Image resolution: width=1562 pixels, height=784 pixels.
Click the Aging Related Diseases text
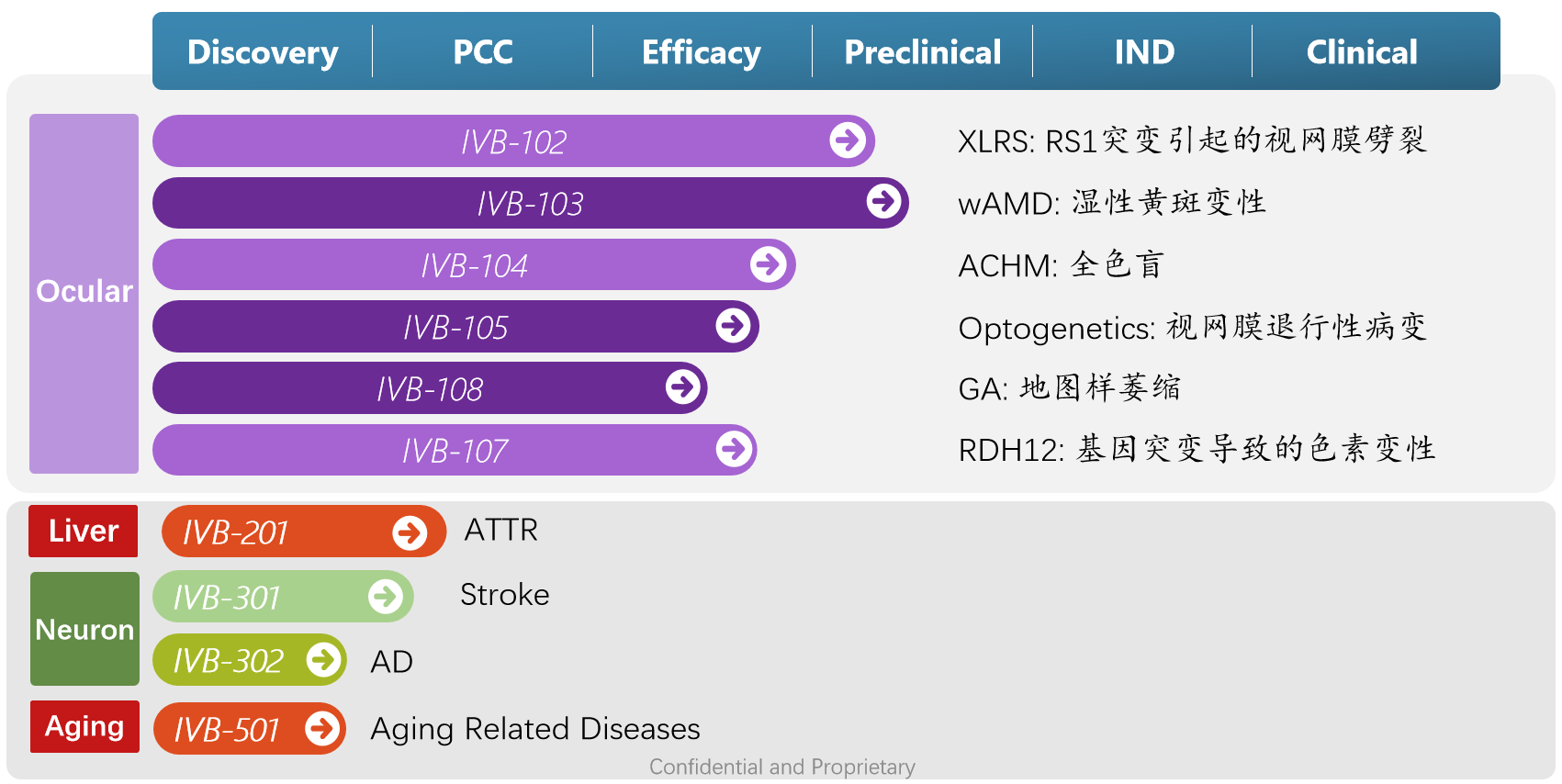coord(535,729)
